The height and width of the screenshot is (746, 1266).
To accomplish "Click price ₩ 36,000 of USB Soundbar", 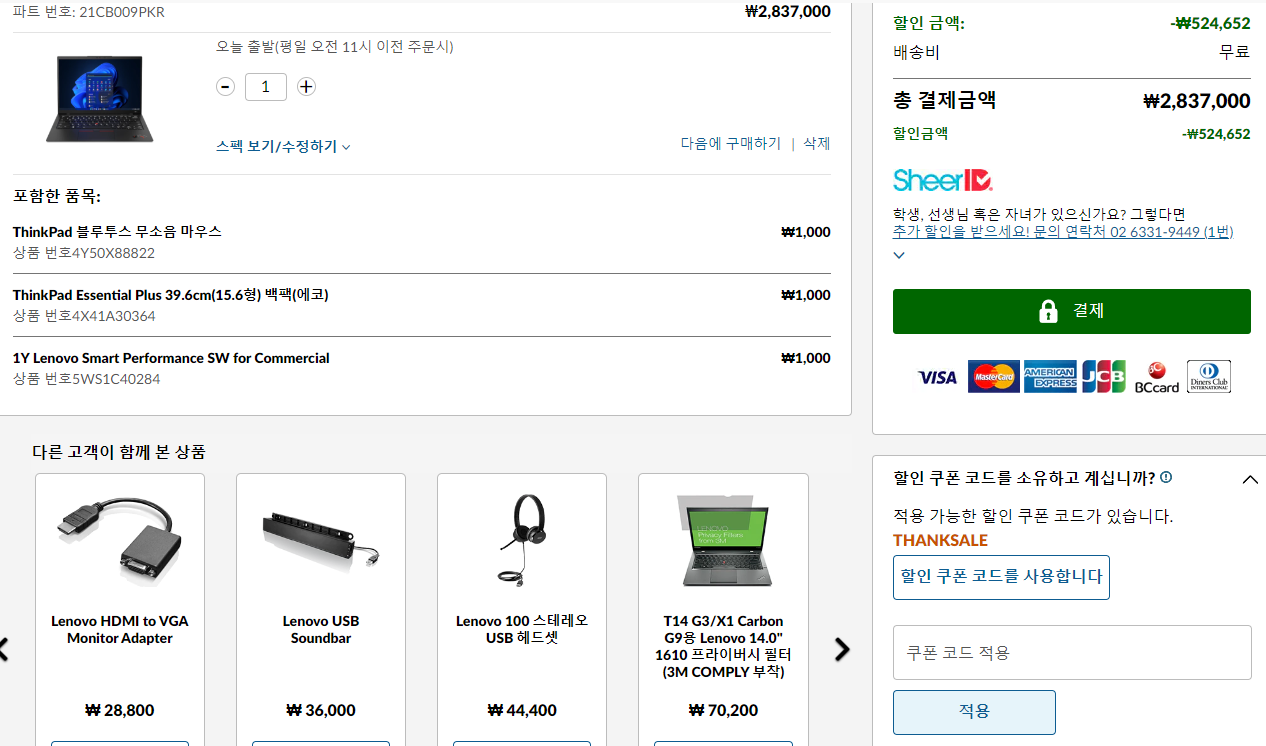I will 321,711.
